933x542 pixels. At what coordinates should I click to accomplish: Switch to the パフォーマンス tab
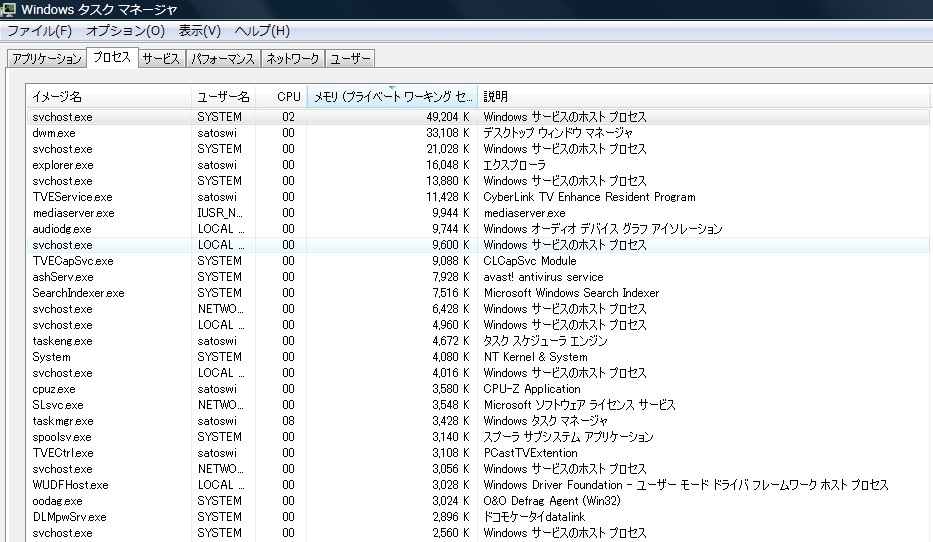click(x=223, y=58)
